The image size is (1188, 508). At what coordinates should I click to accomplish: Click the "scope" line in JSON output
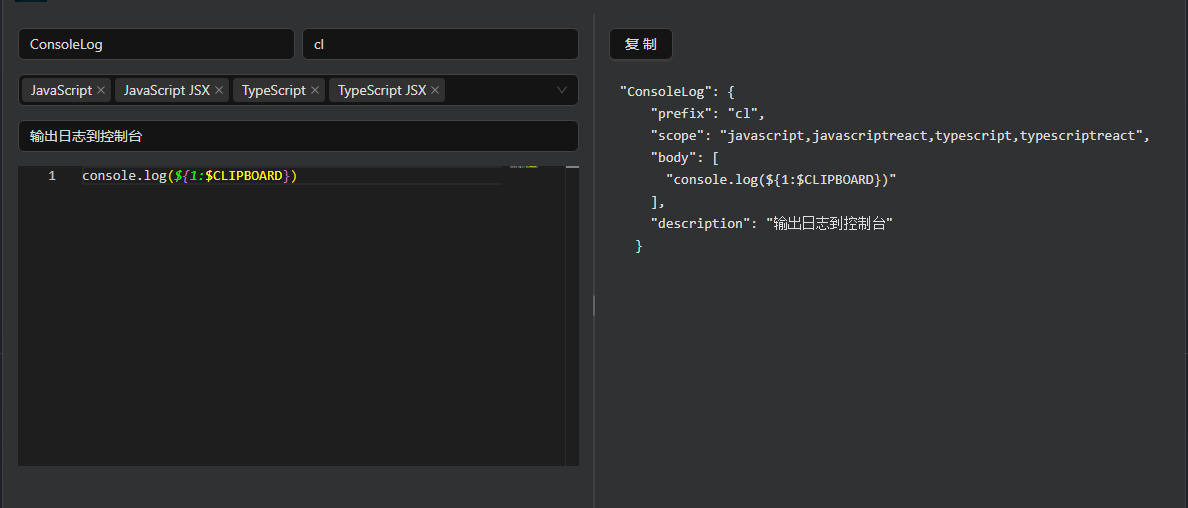point(900,135)
